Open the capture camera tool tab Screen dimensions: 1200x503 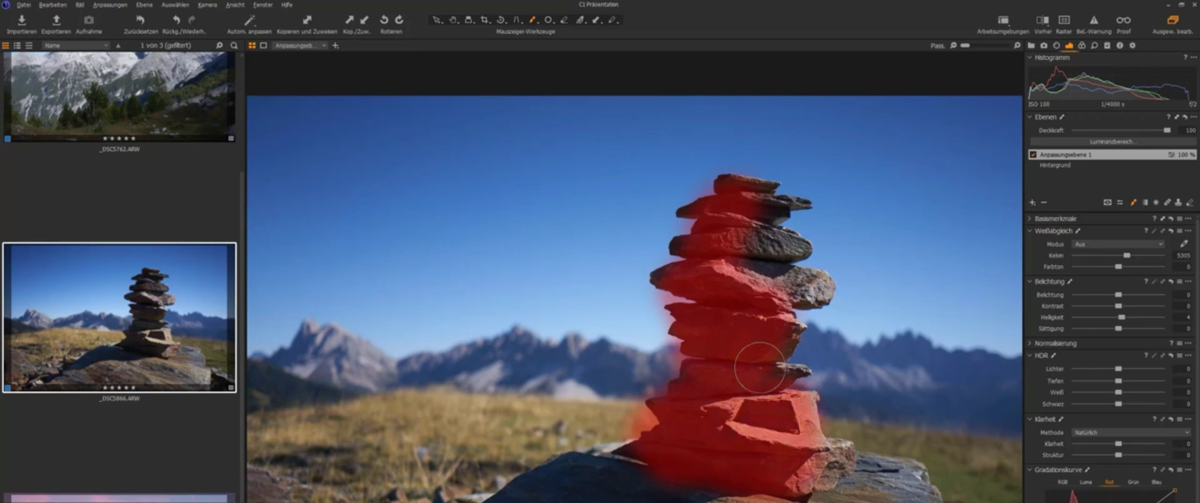[1044, 45]
